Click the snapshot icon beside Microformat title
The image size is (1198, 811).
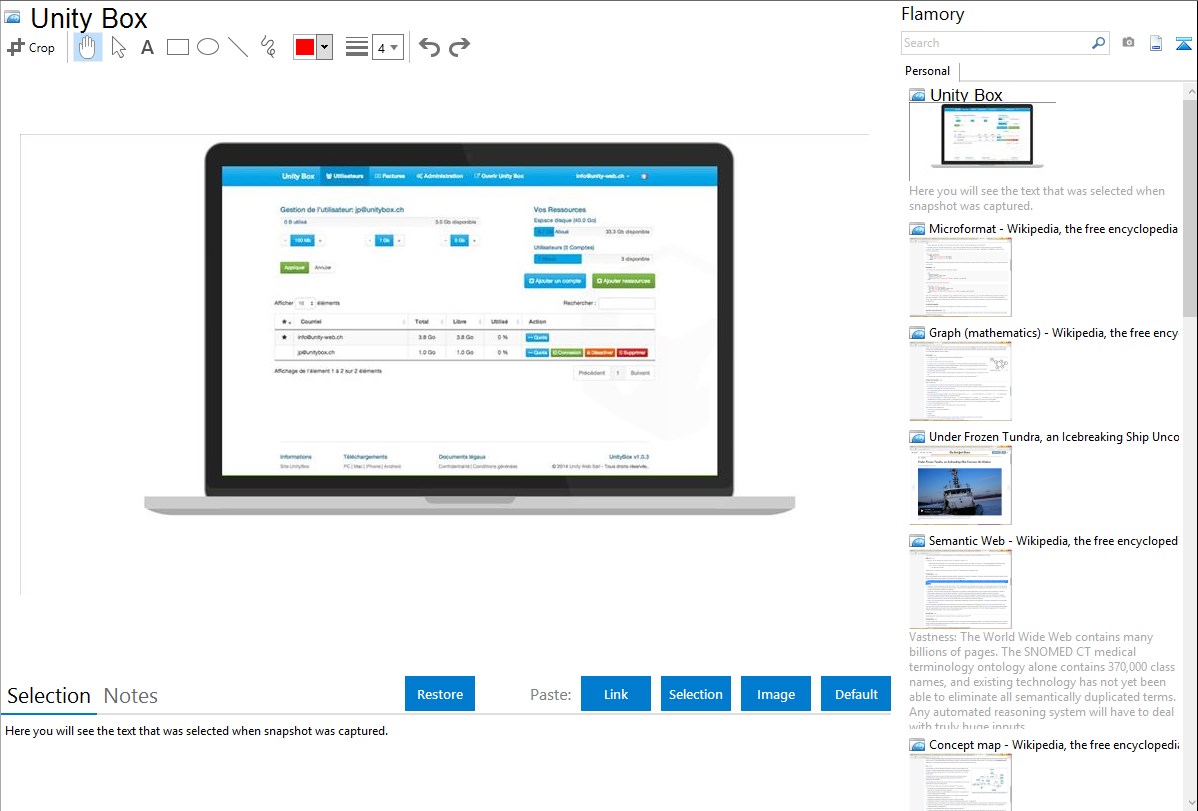918,229
